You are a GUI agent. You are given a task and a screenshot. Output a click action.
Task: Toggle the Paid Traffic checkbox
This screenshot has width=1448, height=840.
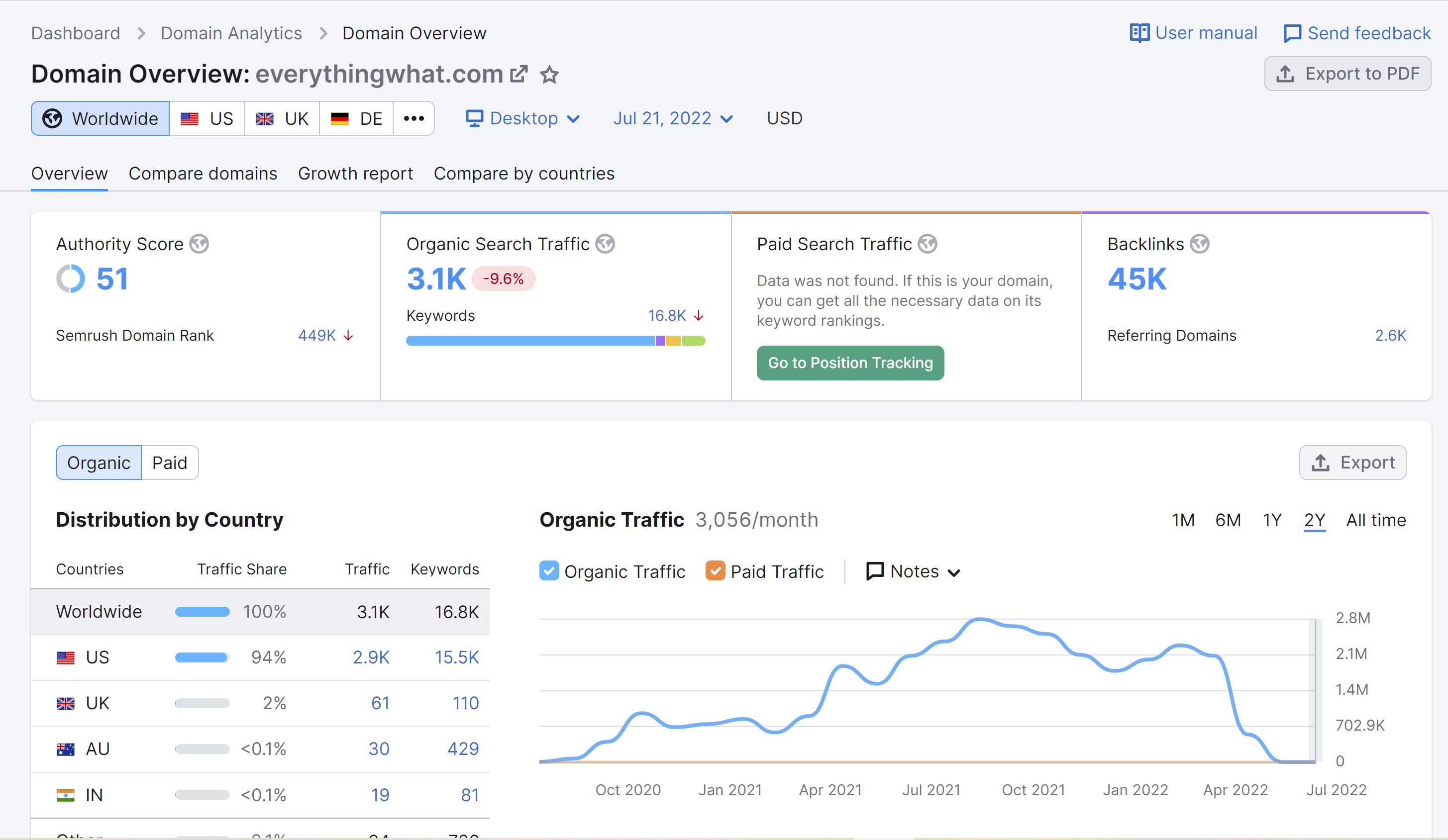click(715, 571)
